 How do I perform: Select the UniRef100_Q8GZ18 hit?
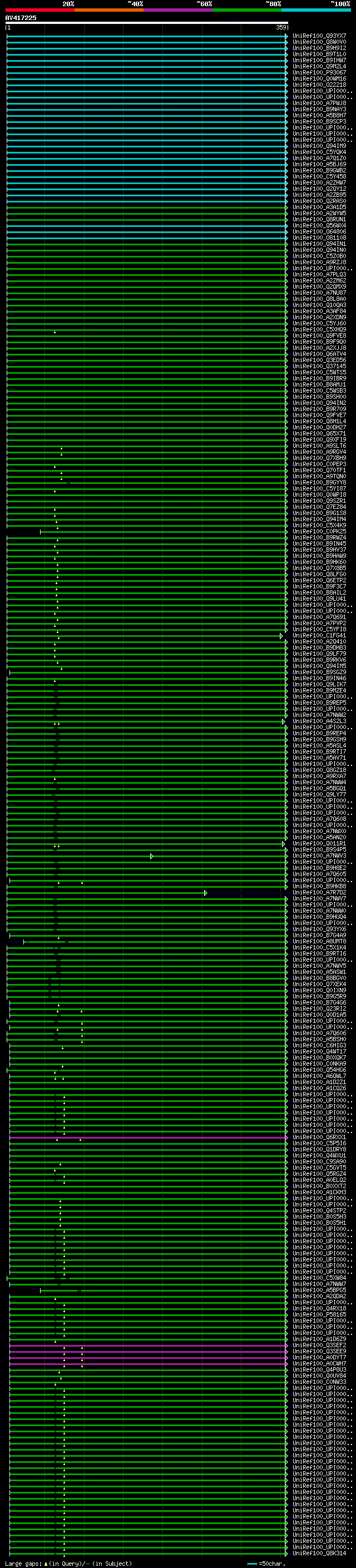click(319, 770)
